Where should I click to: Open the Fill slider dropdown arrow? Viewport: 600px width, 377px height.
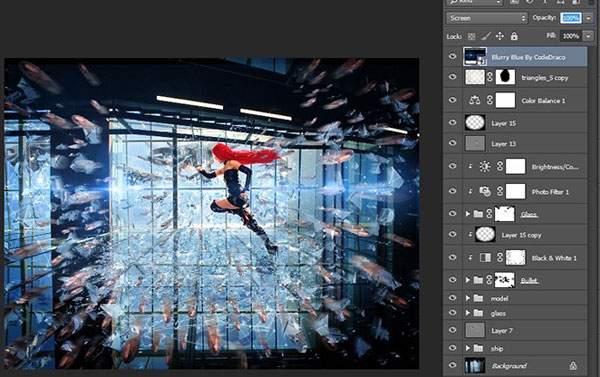[588, 36]
